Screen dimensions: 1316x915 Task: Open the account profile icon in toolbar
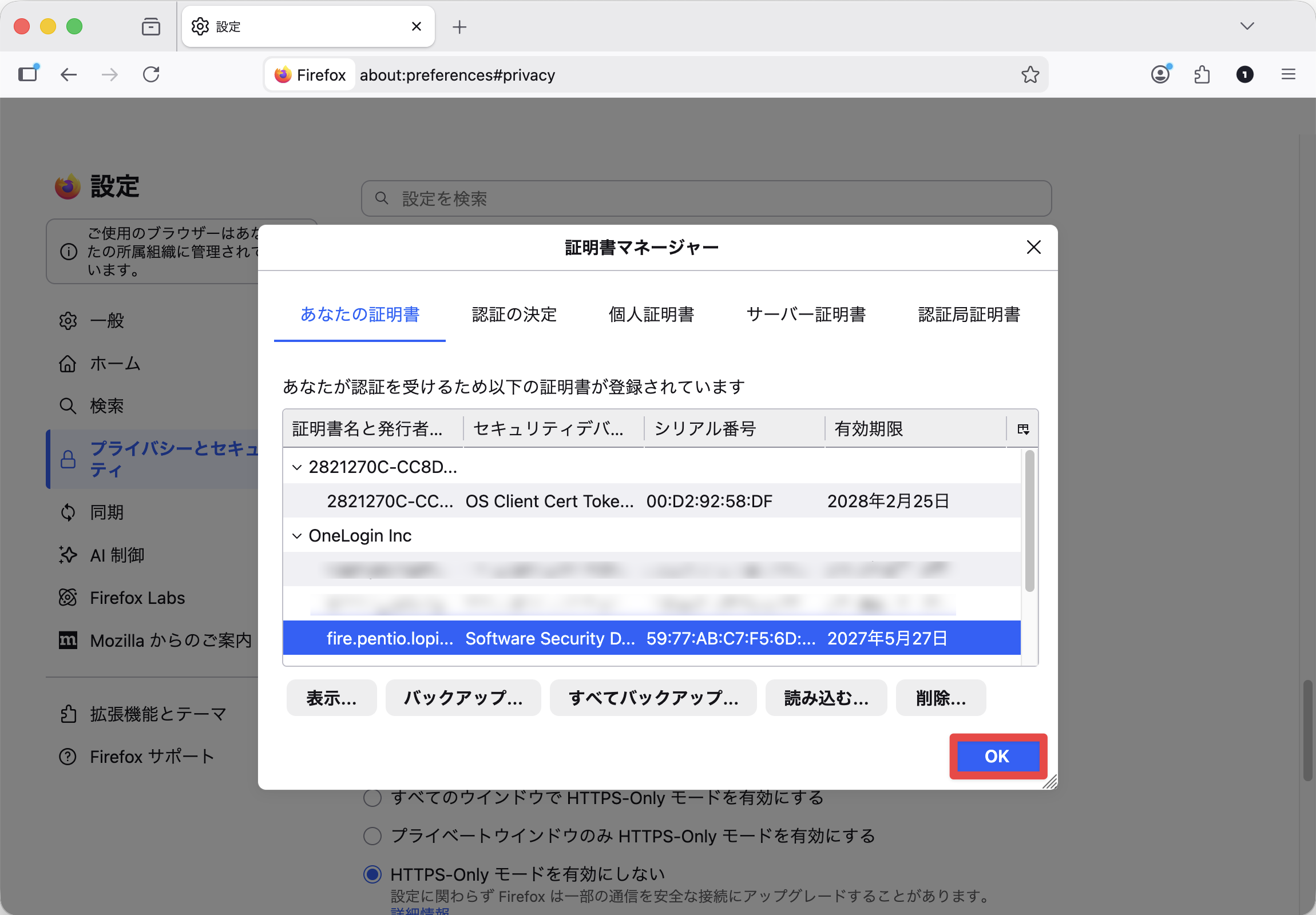point(1161,74)
